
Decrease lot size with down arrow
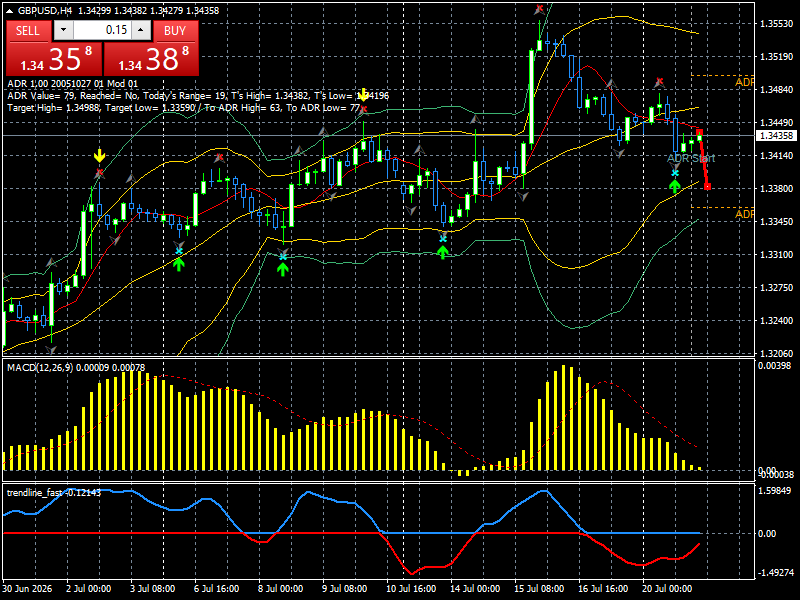click(x=63, y=30)
